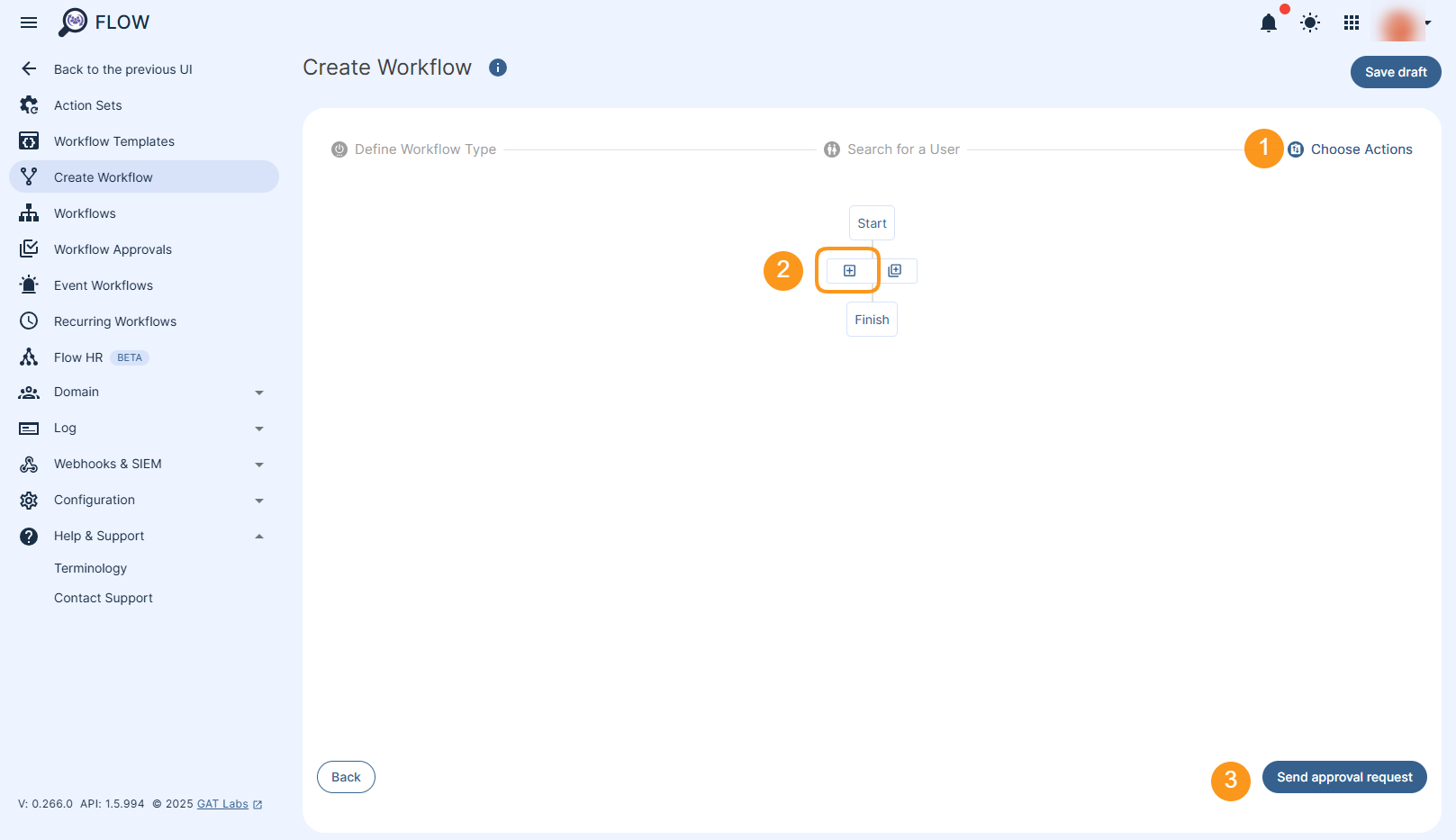The image size is (1456, 840).
Task: Click the info icon beside Create Workflow
Action: coord(498,68)
